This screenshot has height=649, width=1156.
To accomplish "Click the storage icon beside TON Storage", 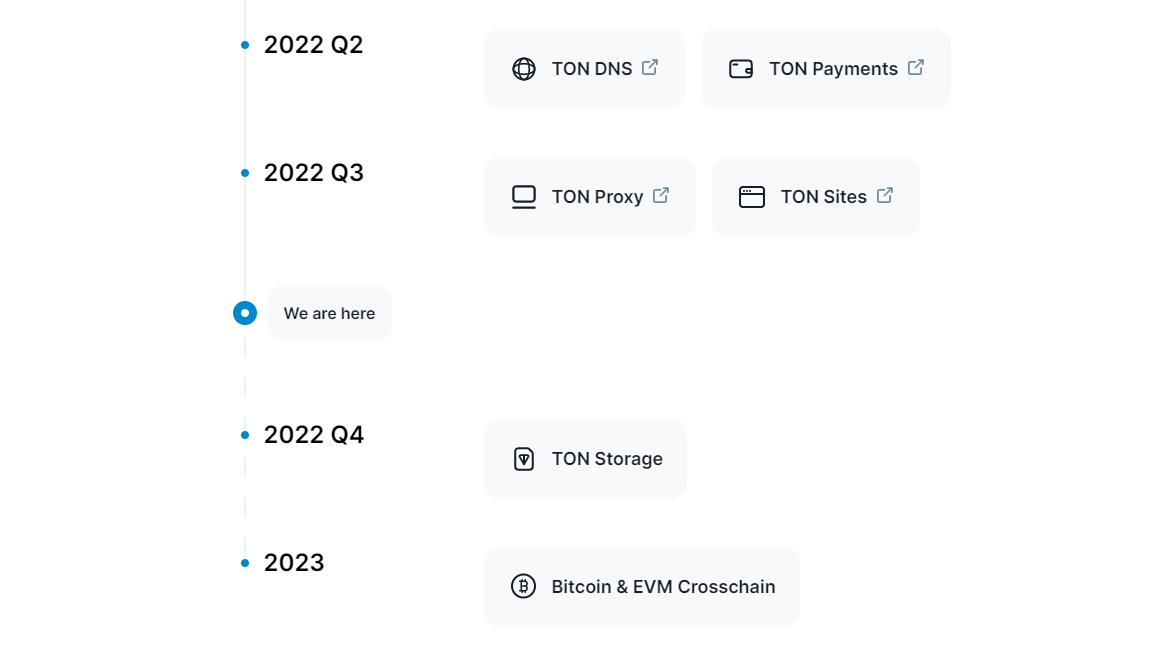I will (x=524, y=459).
